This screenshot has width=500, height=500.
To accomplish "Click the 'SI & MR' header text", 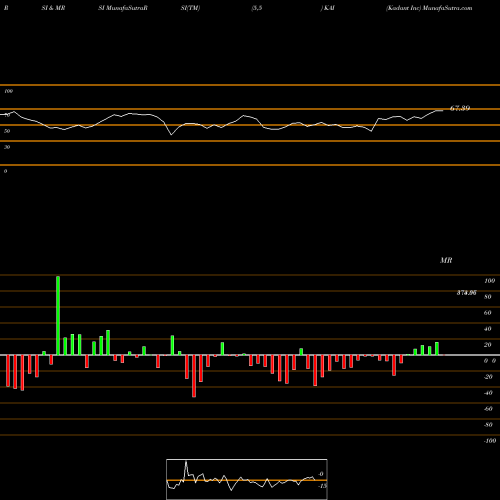I will click(53, 8).
